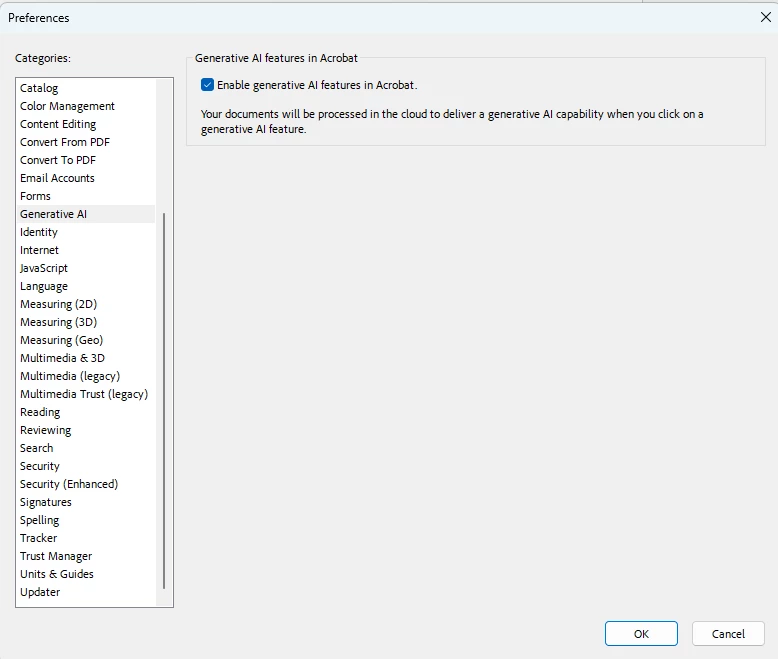Close the Preferences window
The height and width of the screenshot is (659, 778).
click(766, 17)
